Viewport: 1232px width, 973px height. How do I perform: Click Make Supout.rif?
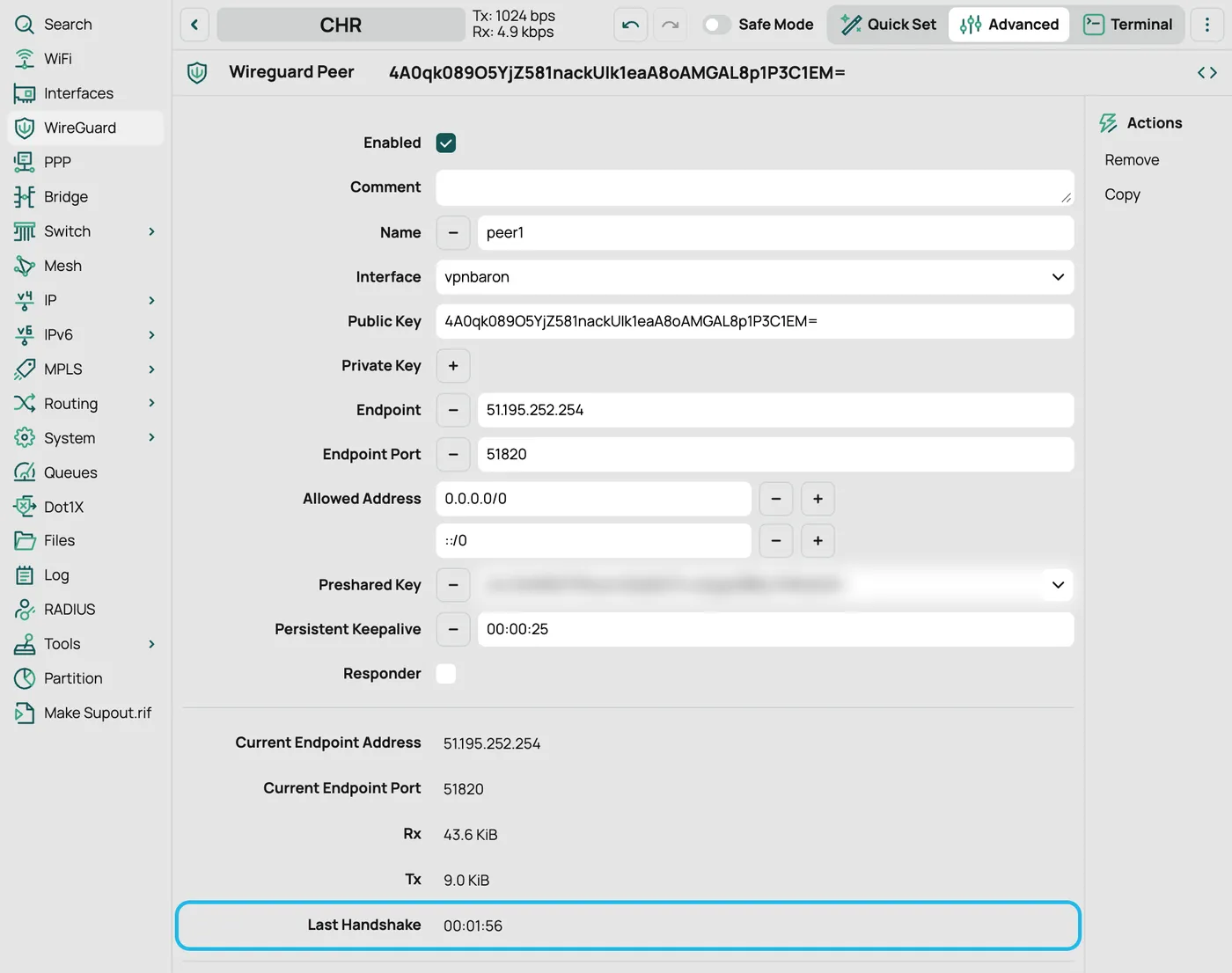(83, 713)
